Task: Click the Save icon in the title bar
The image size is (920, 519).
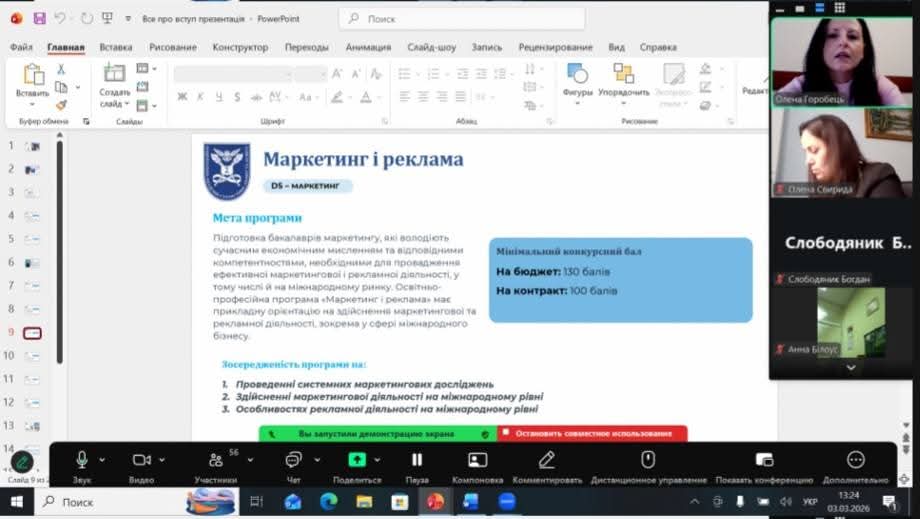Action: [x=39, y=18]
